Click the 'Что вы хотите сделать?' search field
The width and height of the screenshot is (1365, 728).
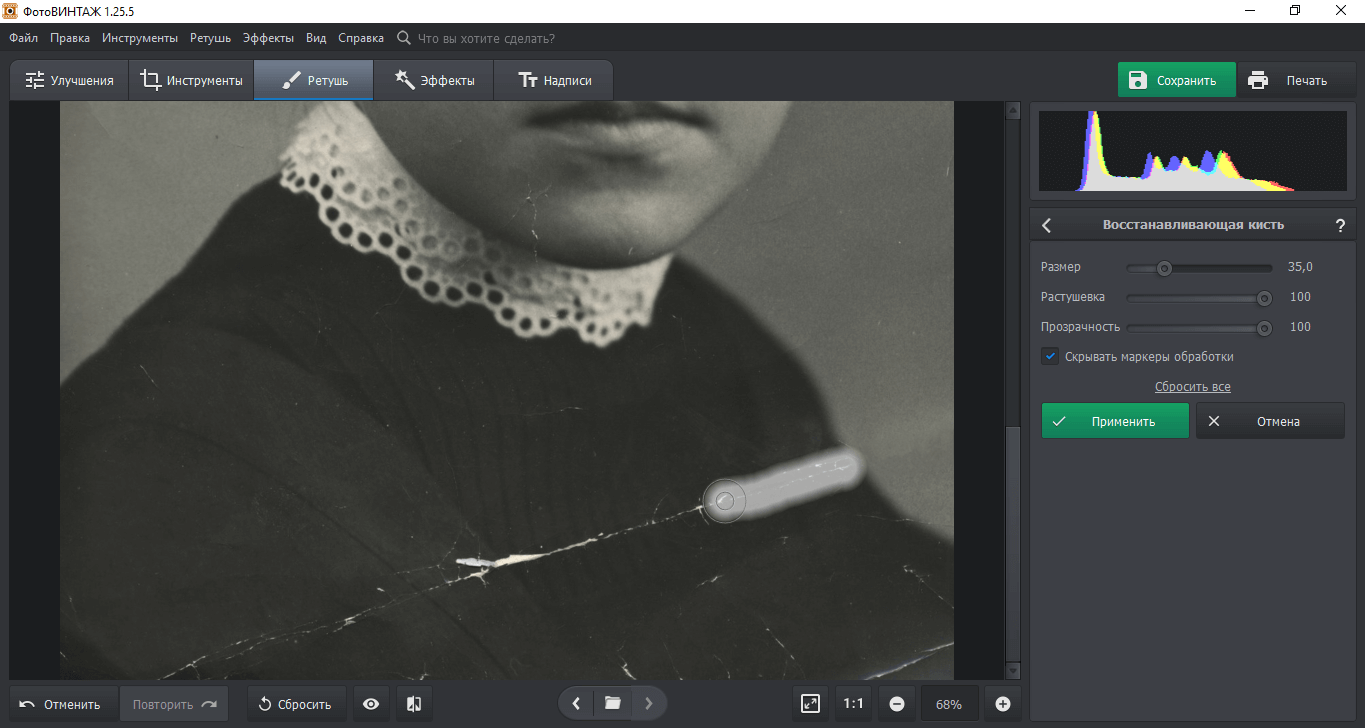485,38
